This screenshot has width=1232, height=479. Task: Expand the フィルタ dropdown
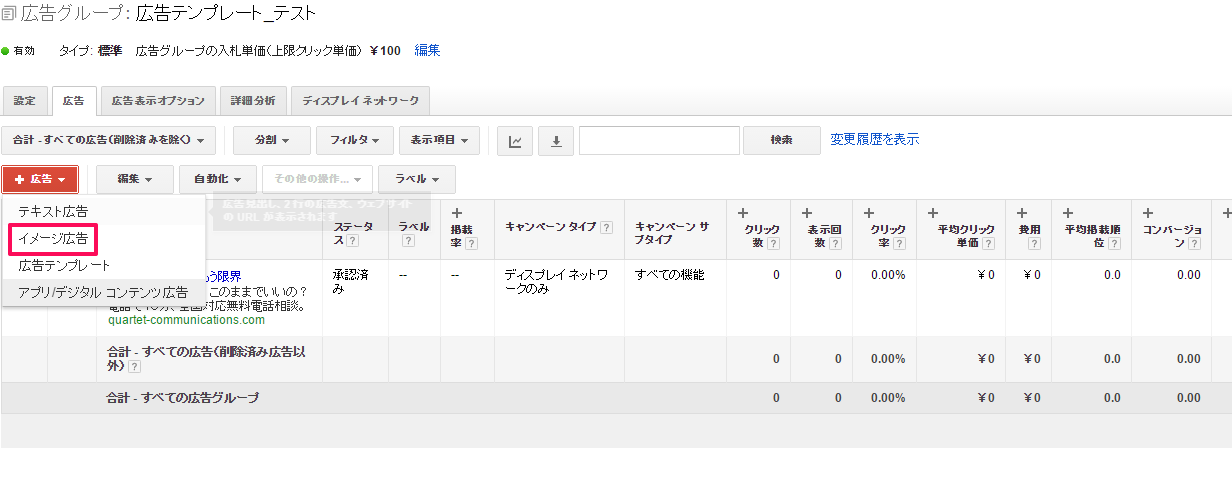coord(353,141)
